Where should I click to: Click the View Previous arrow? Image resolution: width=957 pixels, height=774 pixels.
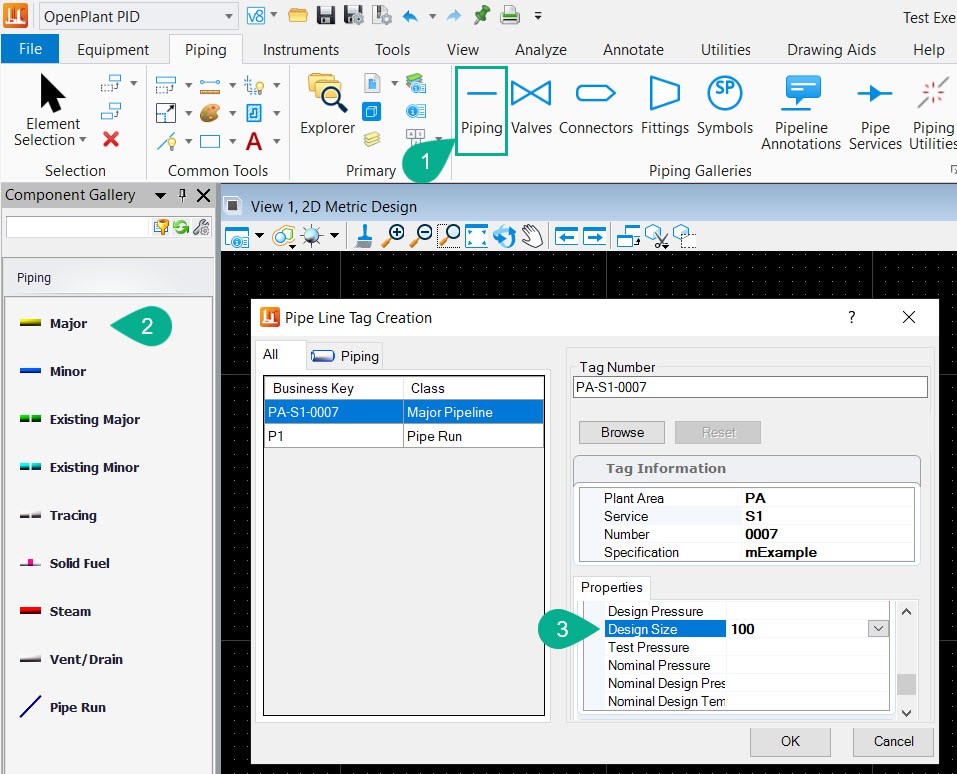tap(566, 236)
